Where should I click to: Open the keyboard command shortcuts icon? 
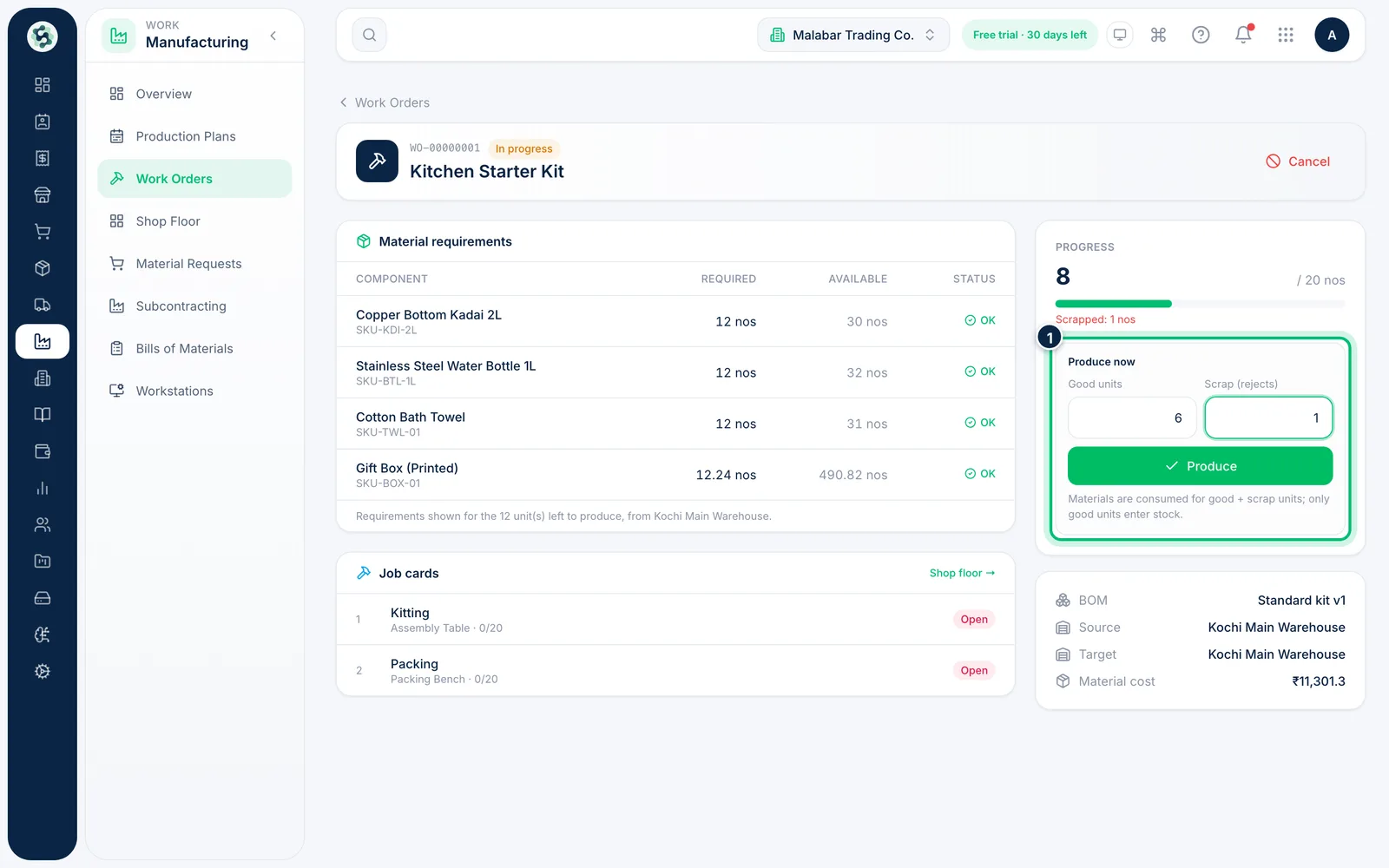coord(1158,35)
